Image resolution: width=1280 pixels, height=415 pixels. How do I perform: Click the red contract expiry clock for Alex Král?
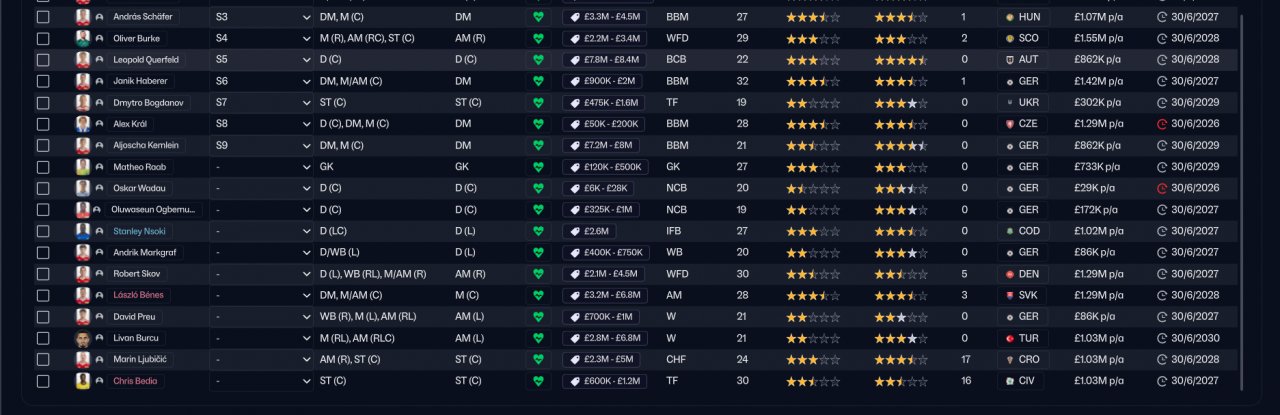(x=1162, y=124)
